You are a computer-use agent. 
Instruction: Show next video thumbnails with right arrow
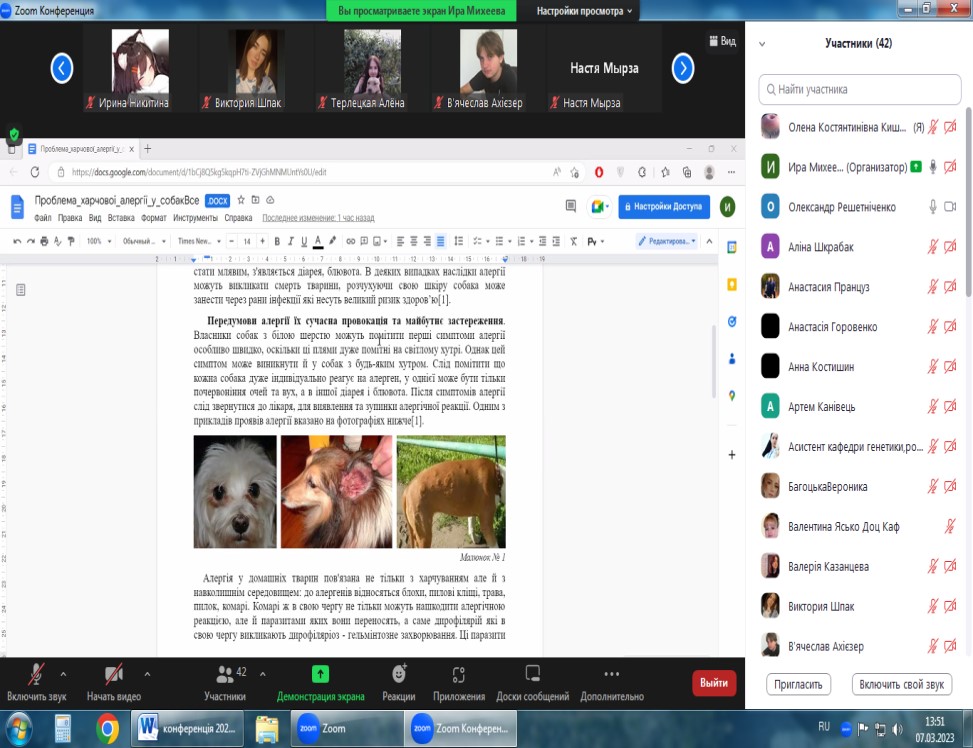(683, 68)
